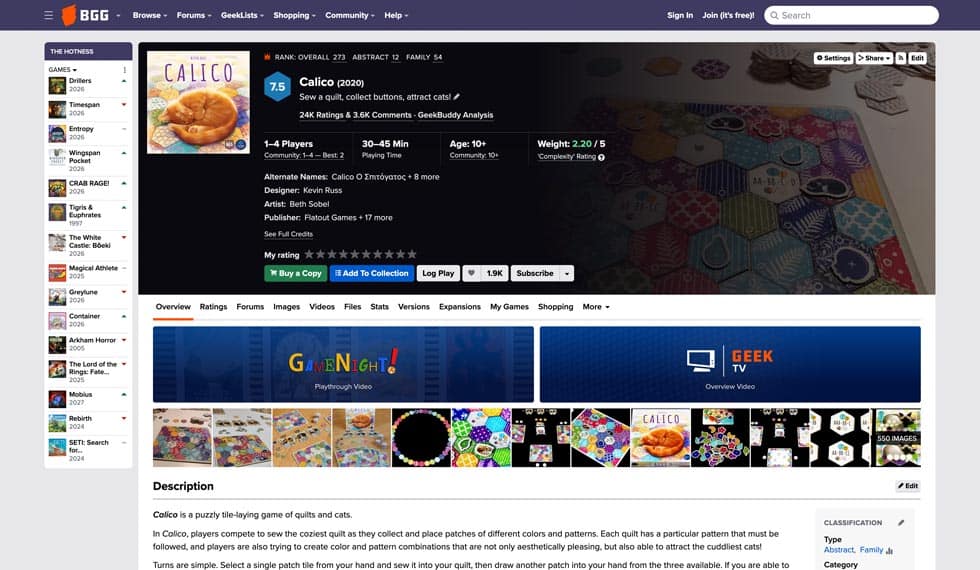Switch to the Expansions tab
This screenshot has width=980, height=570.
point(459,307)
